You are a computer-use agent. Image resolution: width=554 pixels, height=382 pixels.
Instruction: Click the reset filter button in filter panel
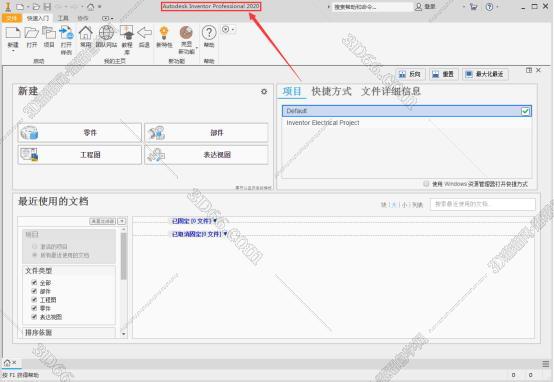(x=102, y=221)
